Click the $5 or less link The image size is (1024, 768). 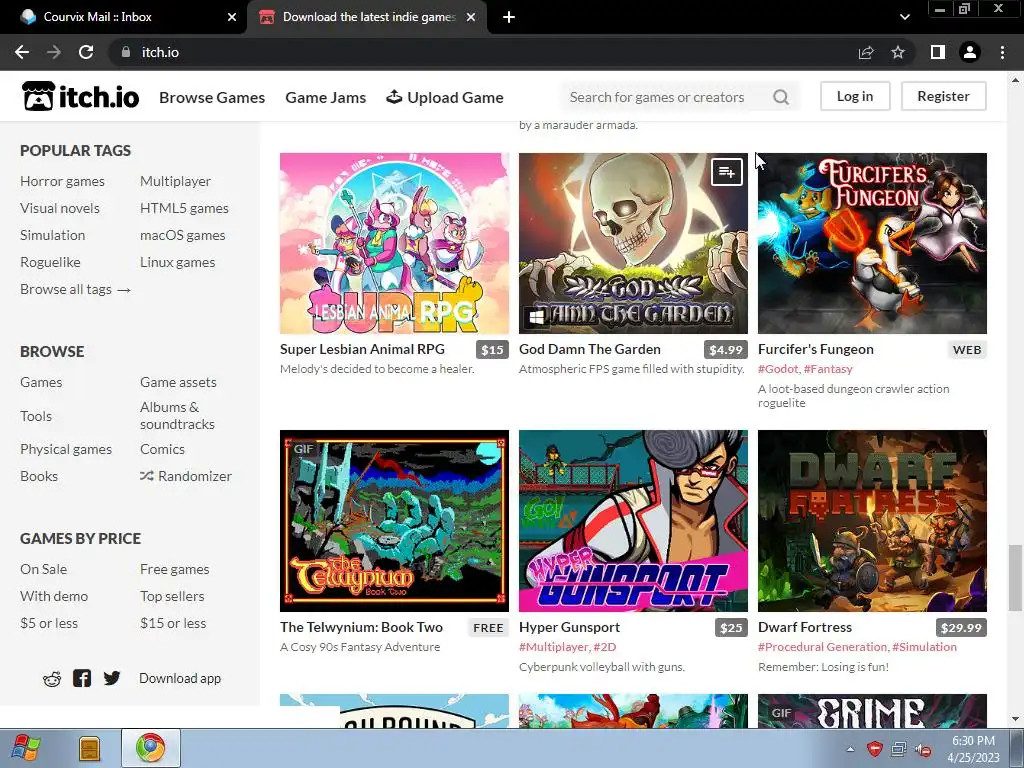[49, 623]
